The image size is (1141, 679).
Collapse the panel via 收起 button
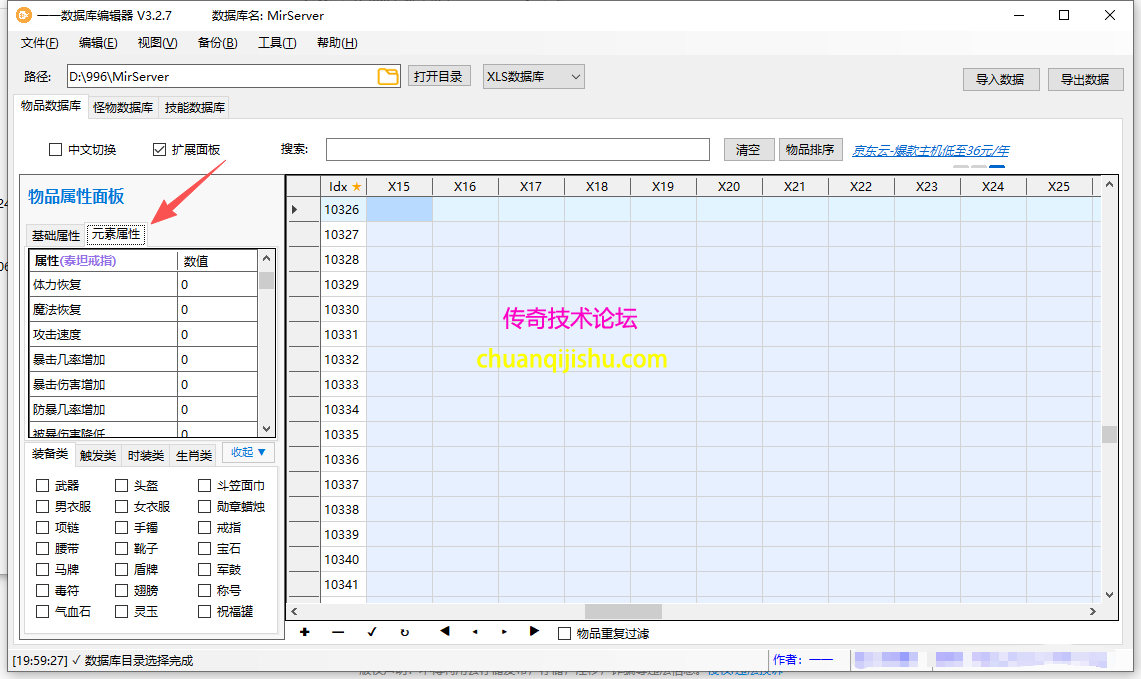tap(246, 452)
